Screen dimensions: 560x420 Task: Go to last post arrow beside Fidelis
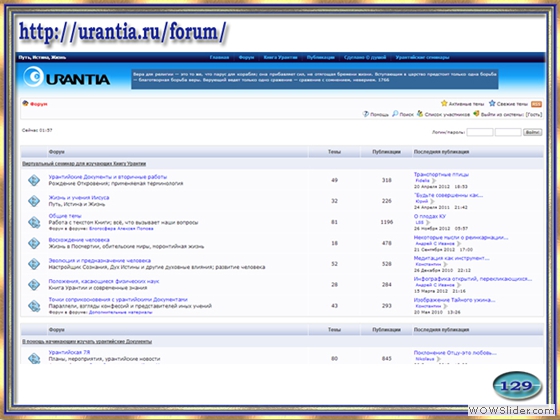[434, 181]
